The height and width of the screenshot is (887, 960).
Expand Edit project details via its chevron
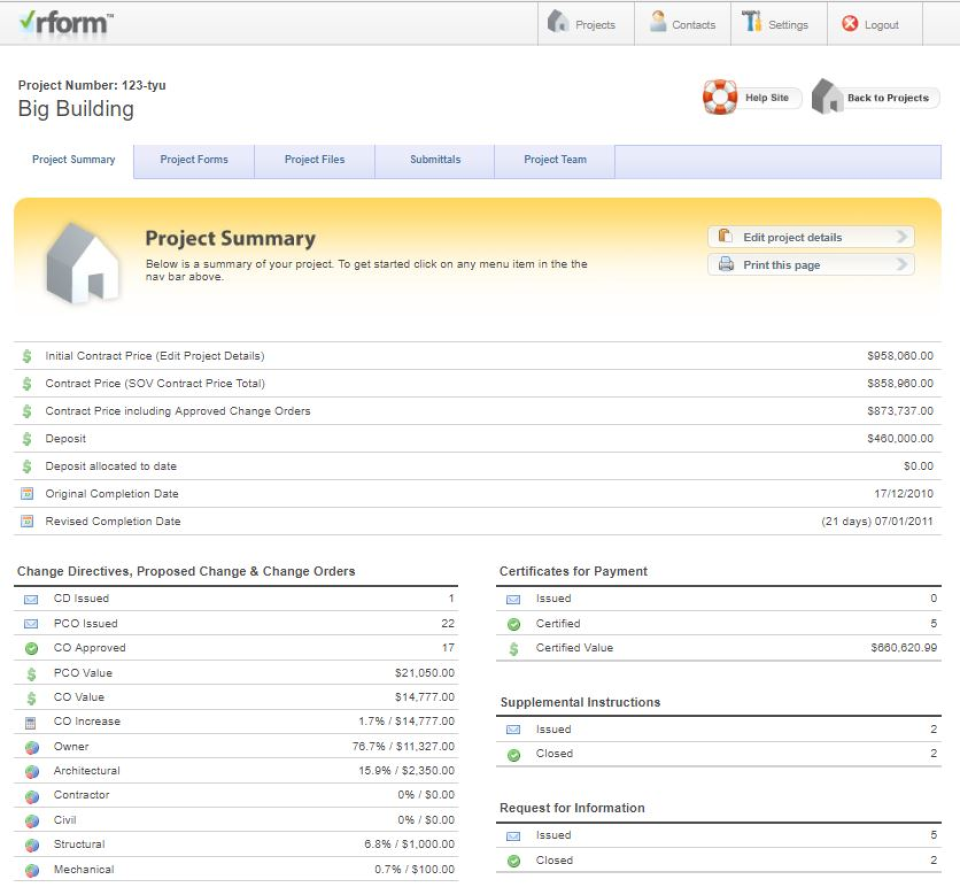click(905, 236)
